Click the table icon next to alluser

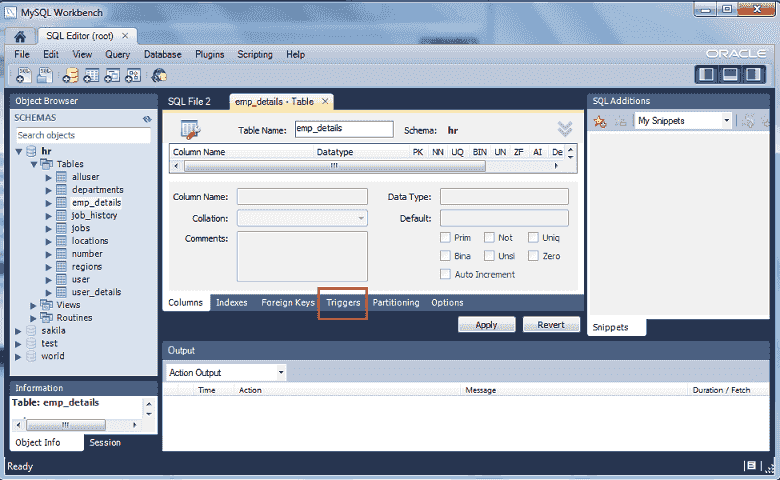tap(61, 177)
